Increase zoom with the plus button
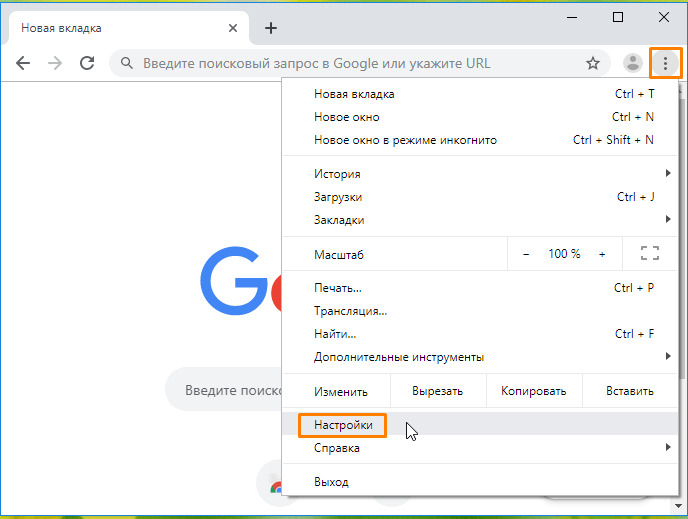Screen dimensions: 688x519 click(602, 254)
